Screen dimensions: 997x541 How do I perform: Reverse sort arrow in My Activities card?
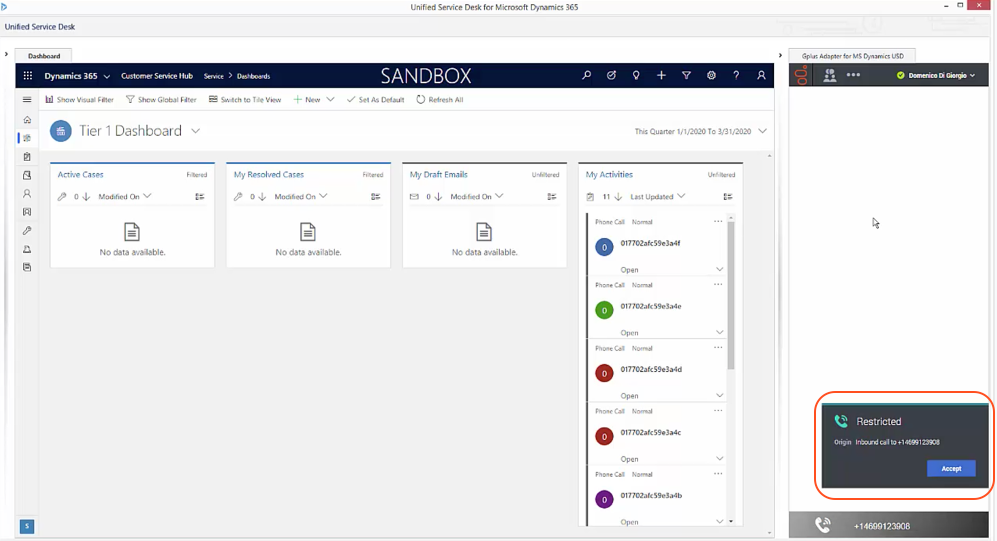[618, 196]
